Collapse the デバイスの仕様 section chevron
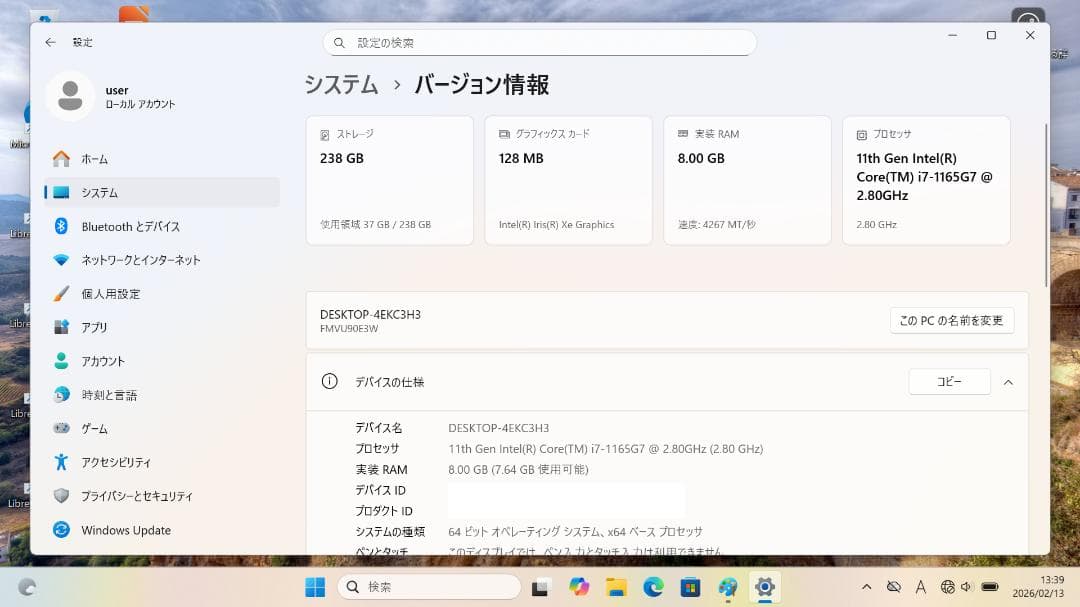1080x607 pixels. coord(1008,382)
